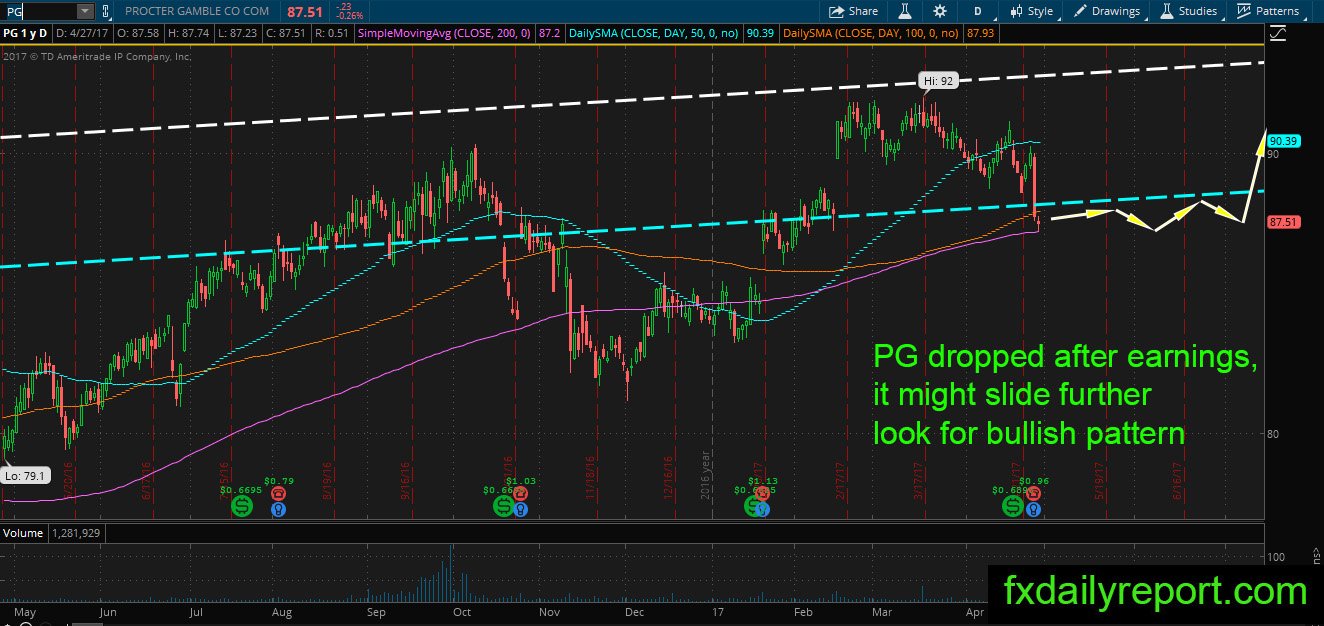Viewport: 1324px width, 626px height.
Task: Click the Share button
Action: [x=853, y=11]
